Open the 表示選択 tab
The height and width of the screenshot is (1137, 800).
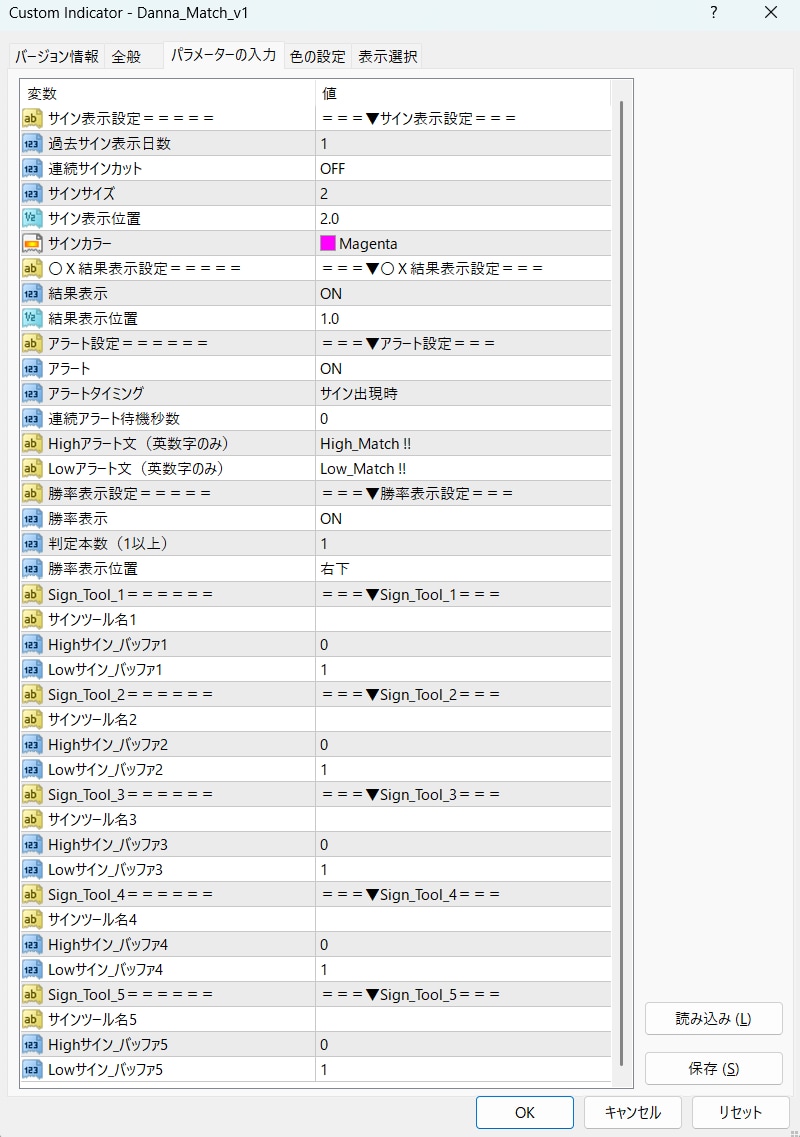click(x=387, y=57)
